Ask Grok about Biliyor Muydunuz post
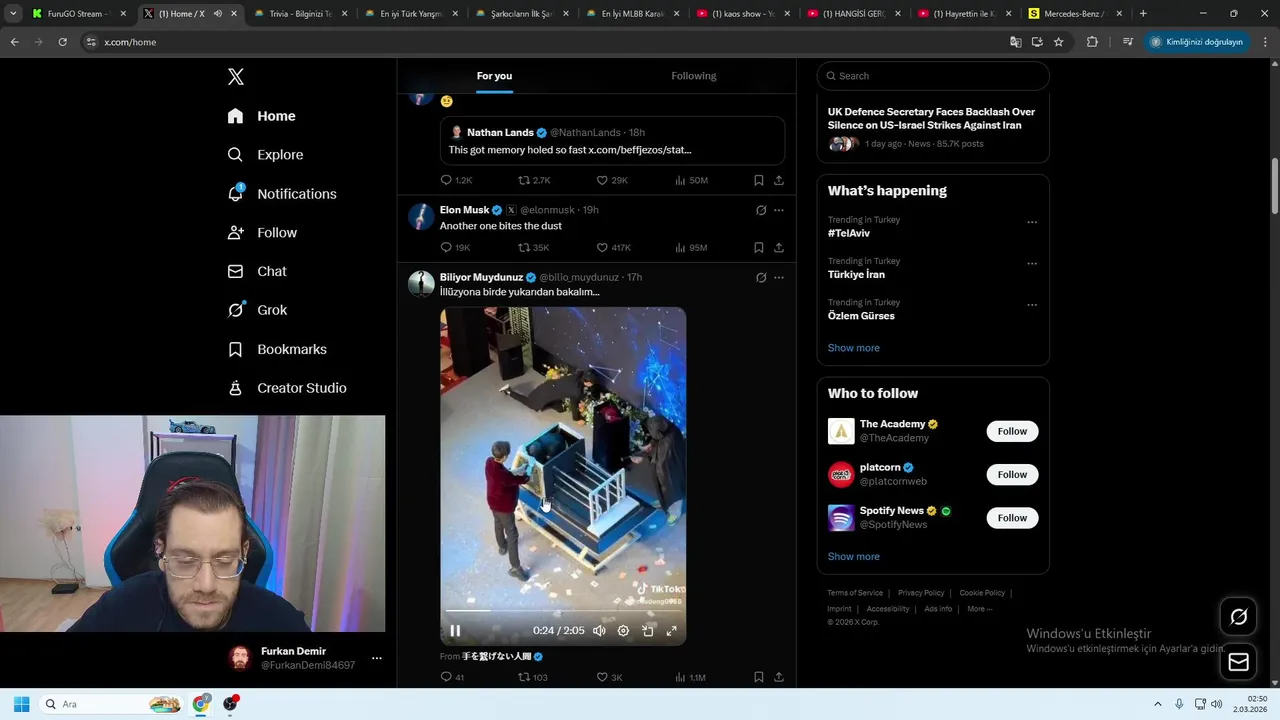Viewport: 1280px width, 720px height. tap(761, 277)
